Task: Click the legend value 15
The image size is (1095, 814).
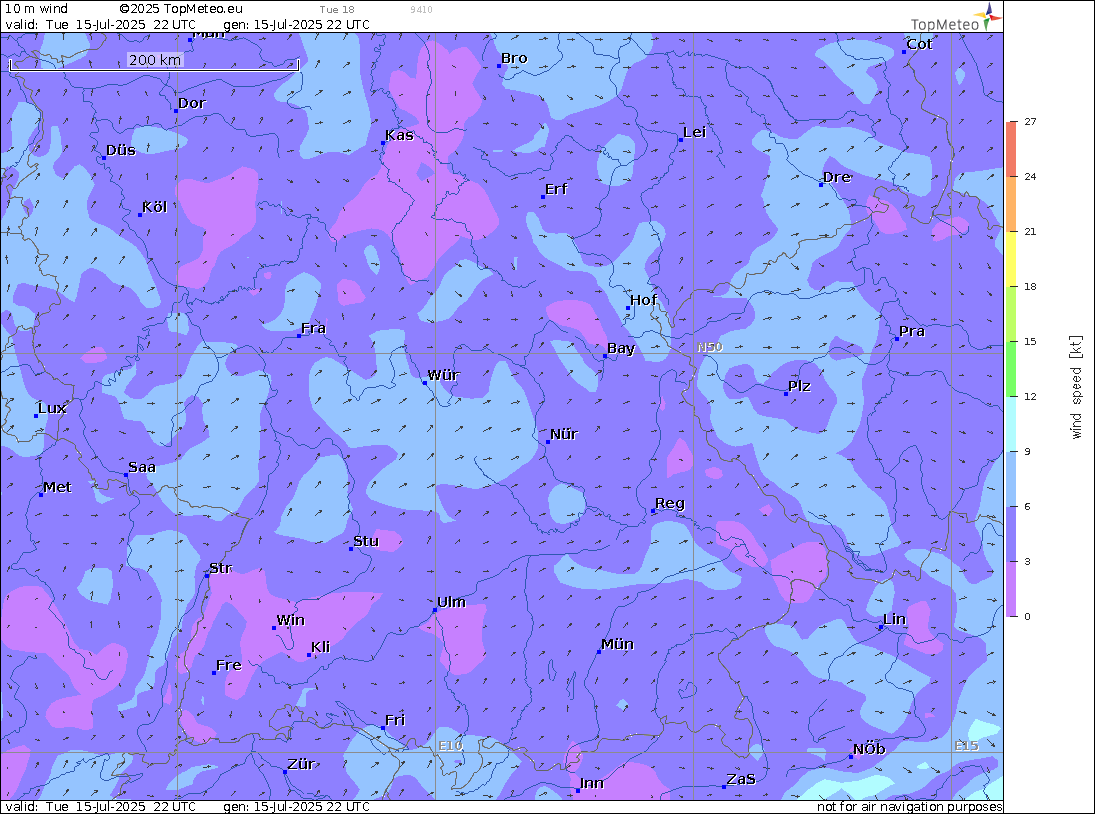Action: 1030,341
